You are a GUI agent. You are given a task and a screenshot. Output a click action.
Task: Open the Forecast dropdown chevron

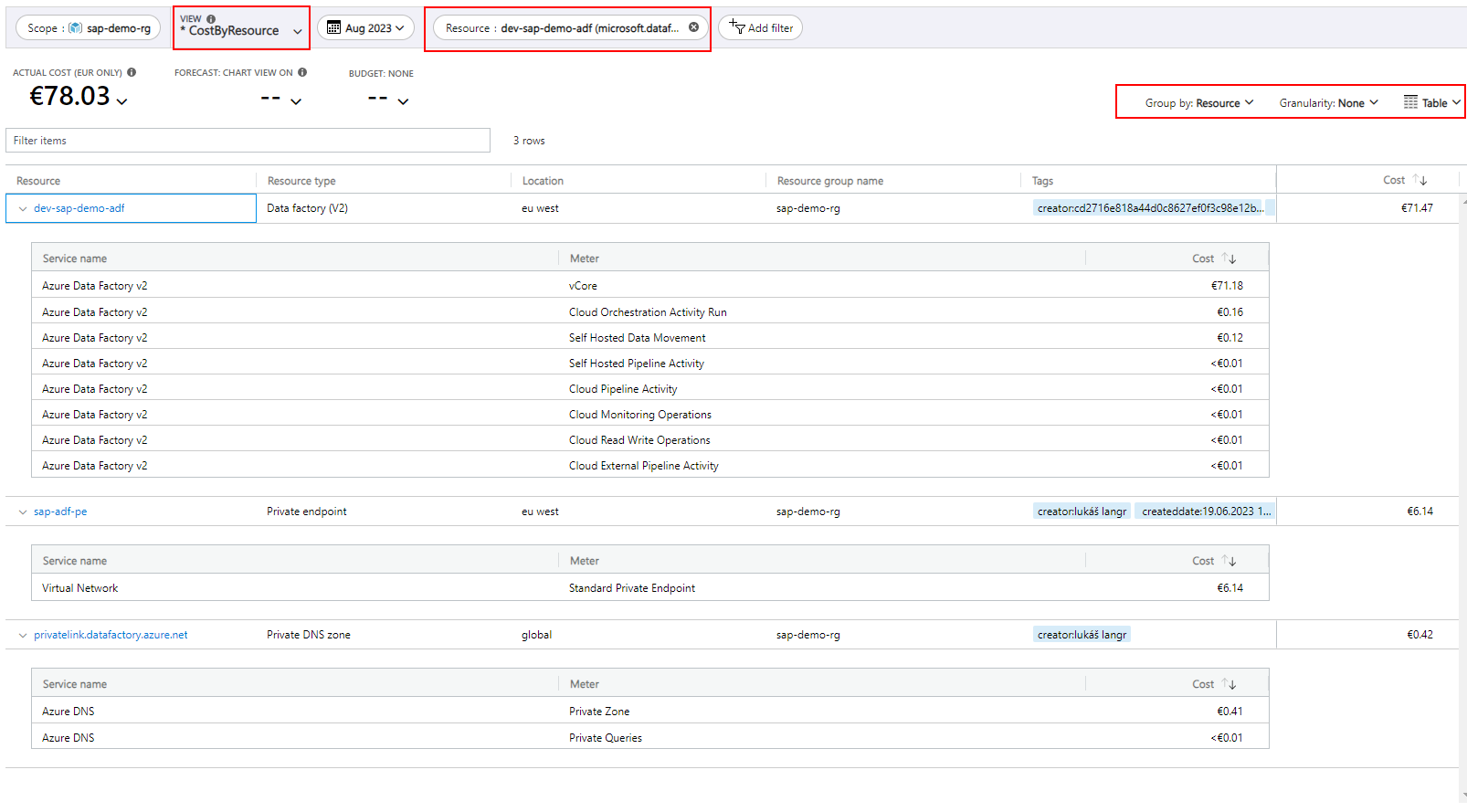[x=296, y=100]
